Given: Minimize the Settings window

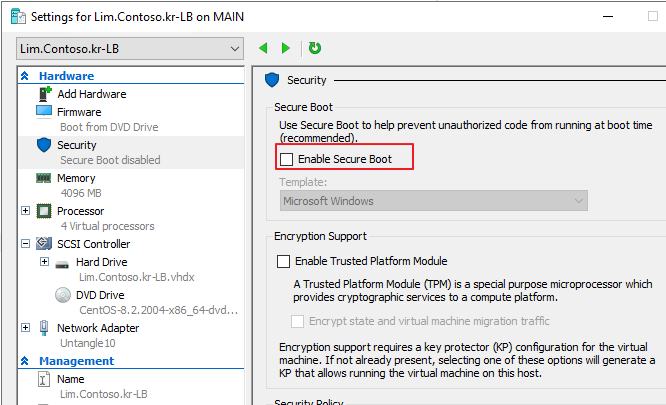Looking at the screenshot, I should [x=608, y=17].
